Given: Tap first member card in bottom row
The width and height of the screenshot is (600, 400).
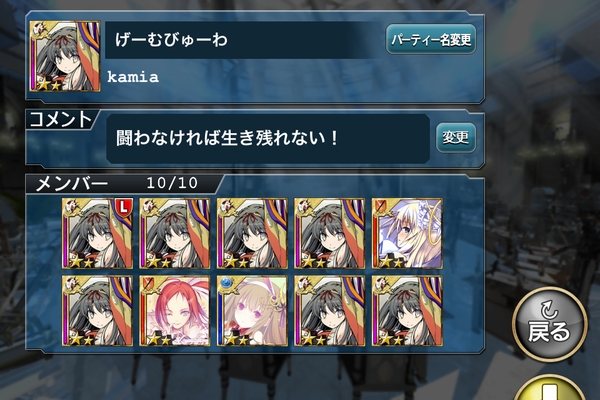Looking at the screenshot, I should pyautogui.click(x=98, y=310).
